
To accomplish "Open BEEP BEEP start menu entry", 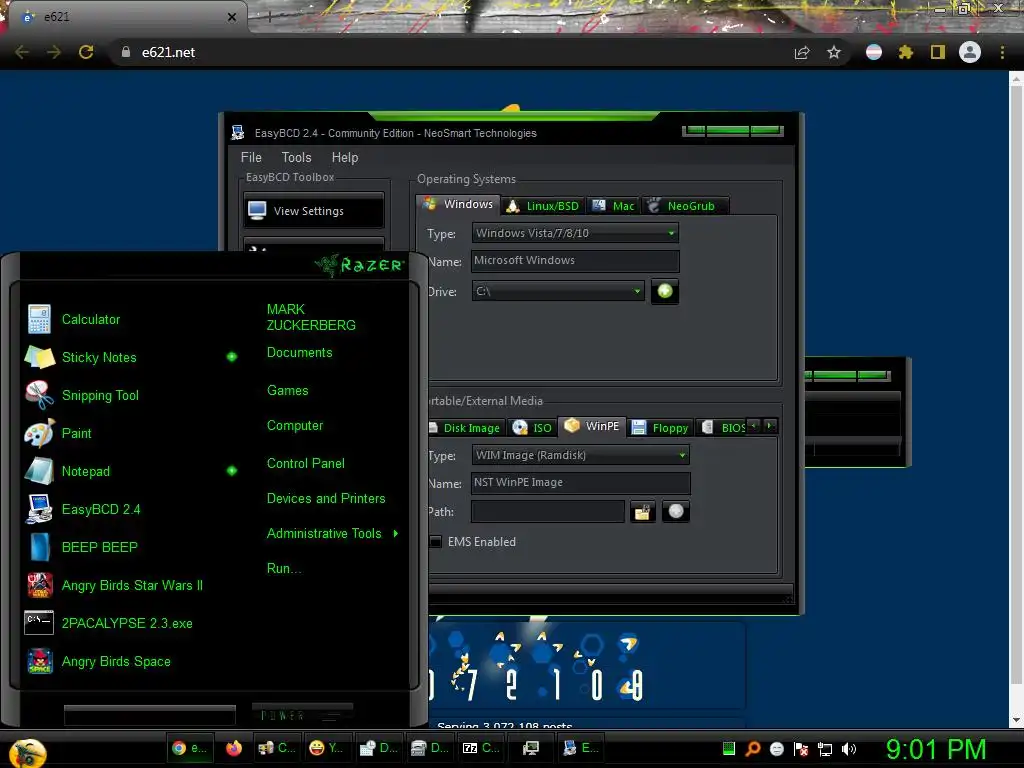I will pyautogui.click(x=99, y=547).
